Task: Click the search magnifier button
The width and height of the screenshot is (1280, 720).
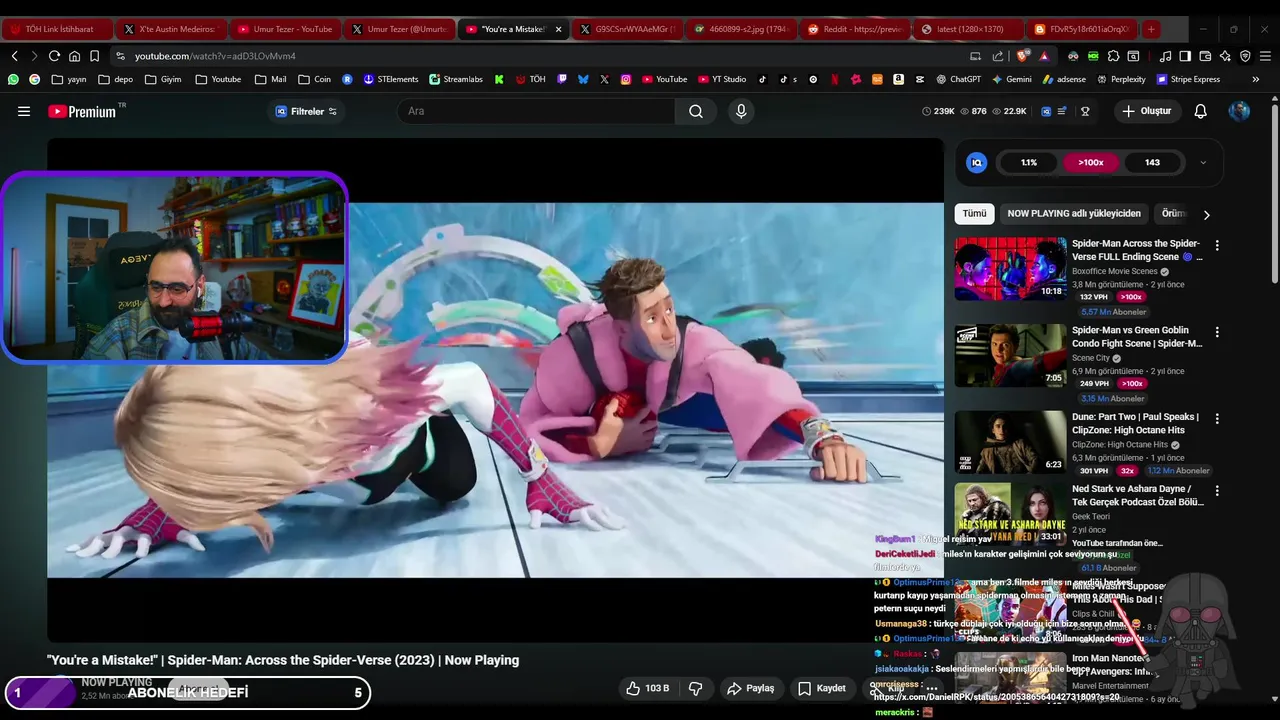Action: coord(696,111)
